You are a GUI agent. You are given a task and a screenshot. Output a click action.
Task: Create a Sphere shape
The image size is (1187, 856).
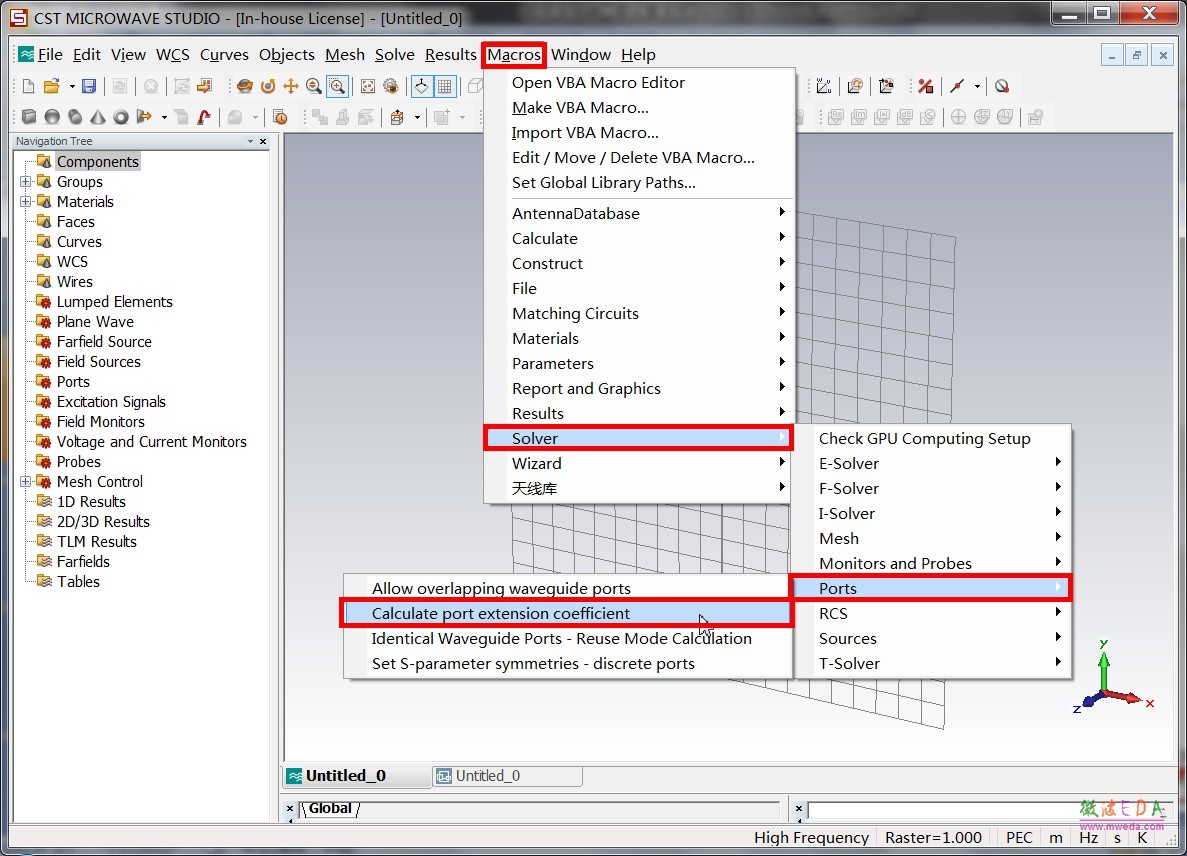point(52,117)
